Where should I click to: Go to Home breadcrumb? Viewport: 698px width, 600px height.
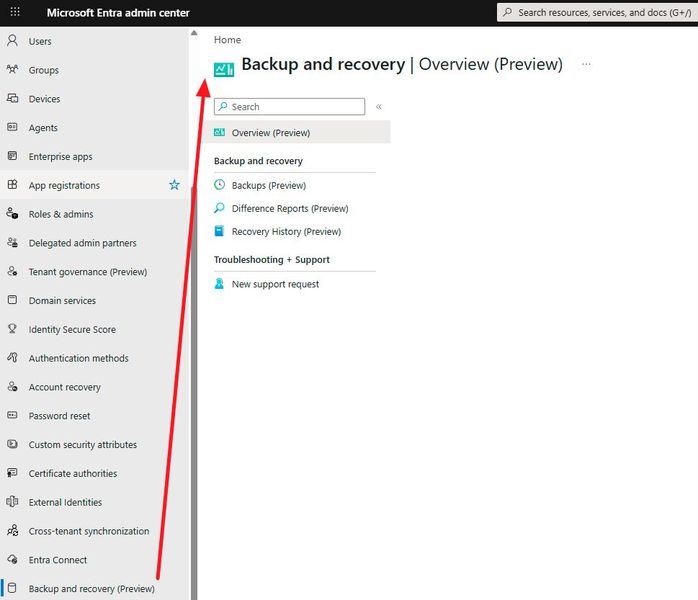tap(227, 40)
